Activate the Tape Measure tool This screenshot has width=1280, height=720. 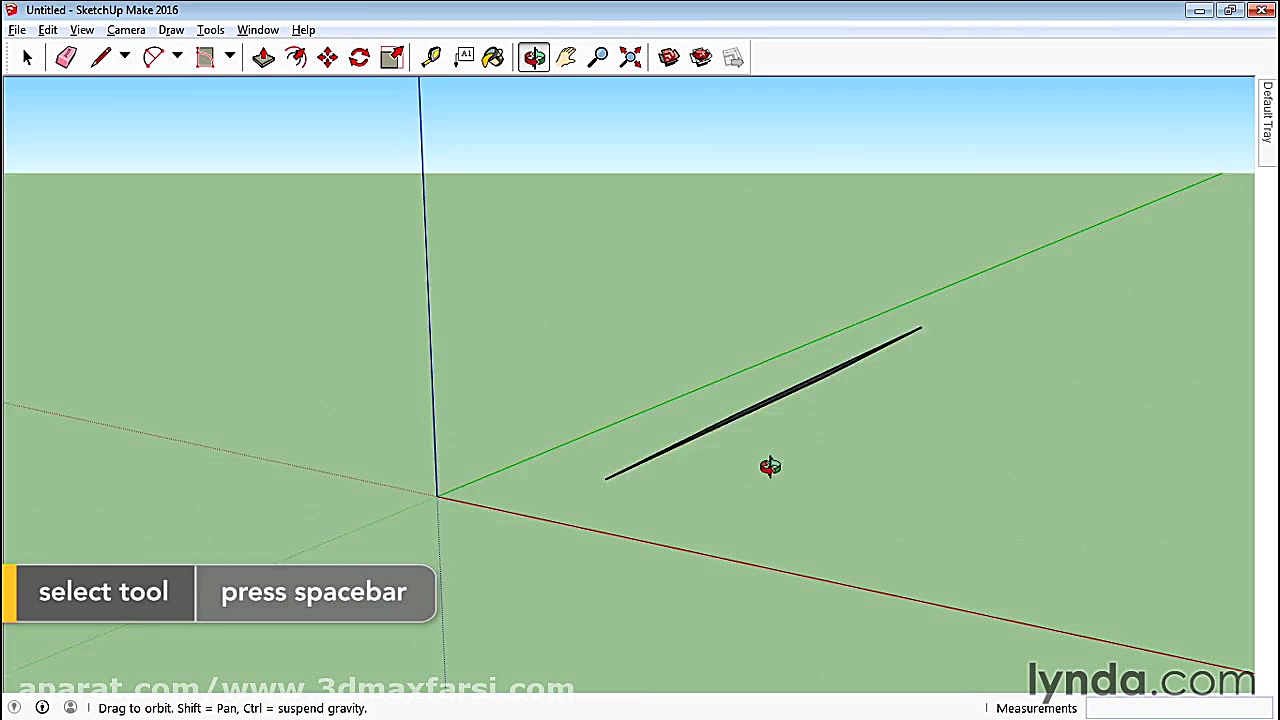click(431, 58)
